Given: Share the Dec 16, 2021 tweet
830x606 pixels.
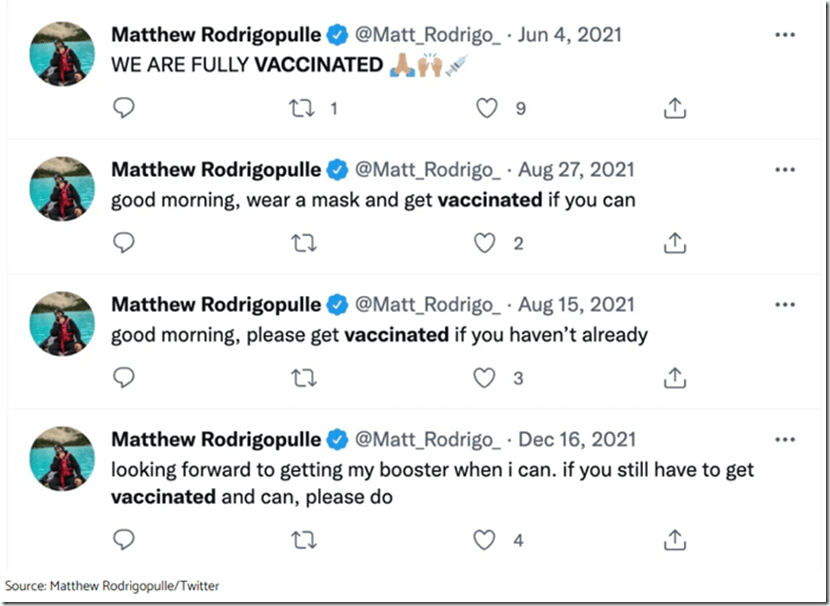Looking at the screenshot, I should pyautogui.click(x=675, y=541).
